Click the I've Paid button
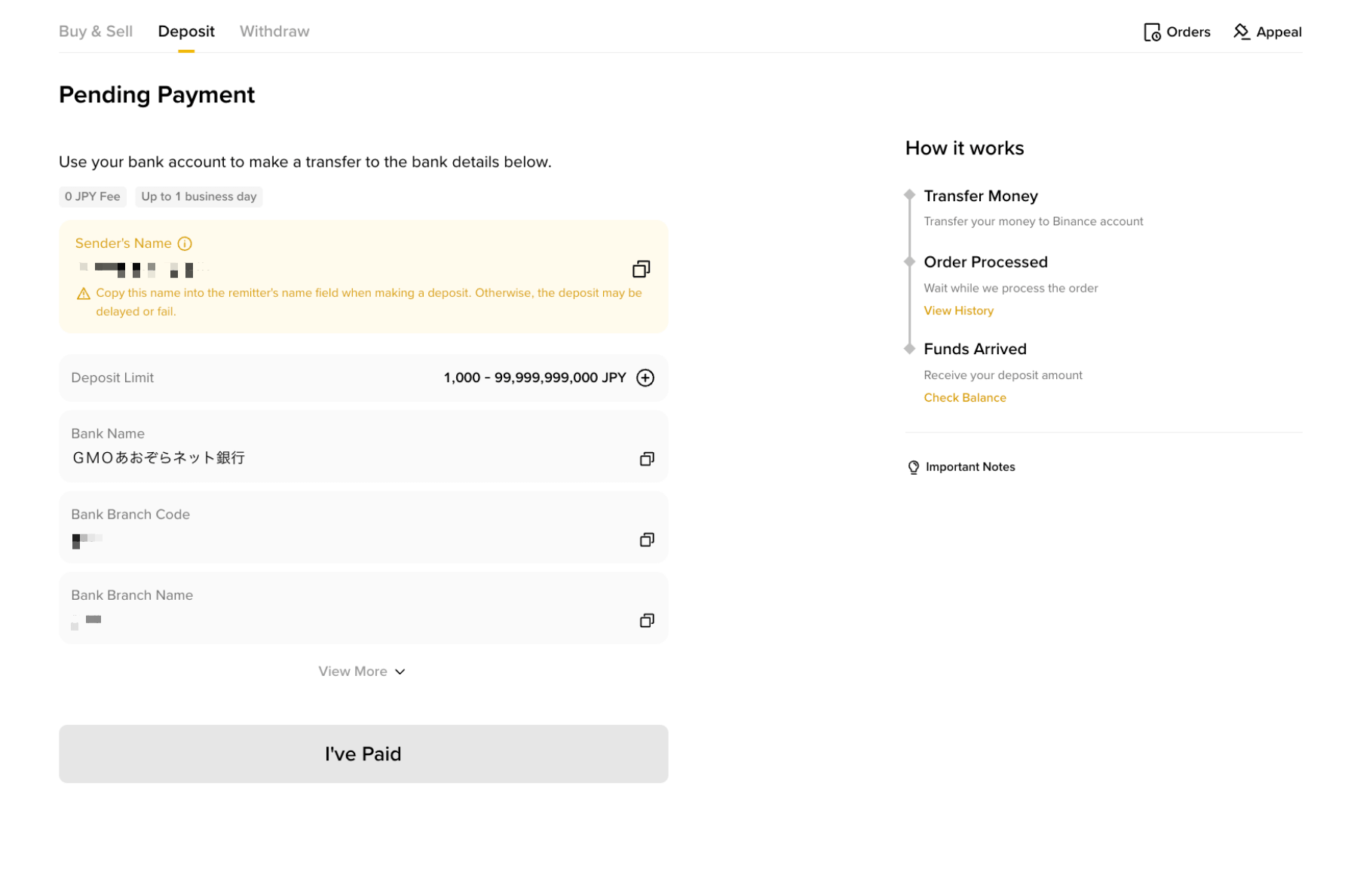1357x896 pixels. (x=363, y=754)
